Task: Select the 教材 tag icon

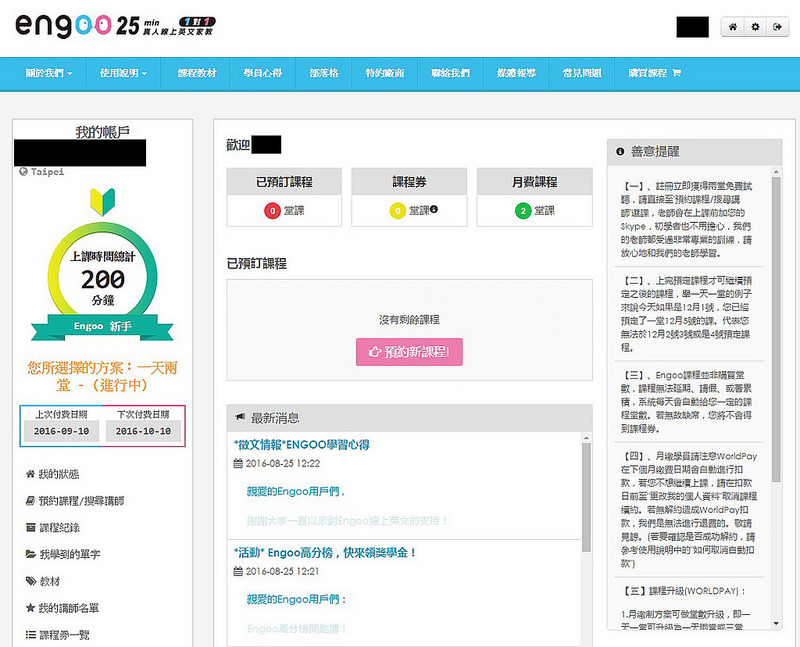Action: coord(31,579)
